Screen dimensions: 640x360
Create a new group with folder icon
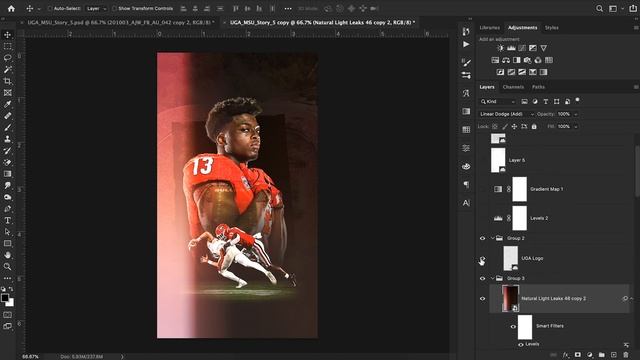point(601,355)
